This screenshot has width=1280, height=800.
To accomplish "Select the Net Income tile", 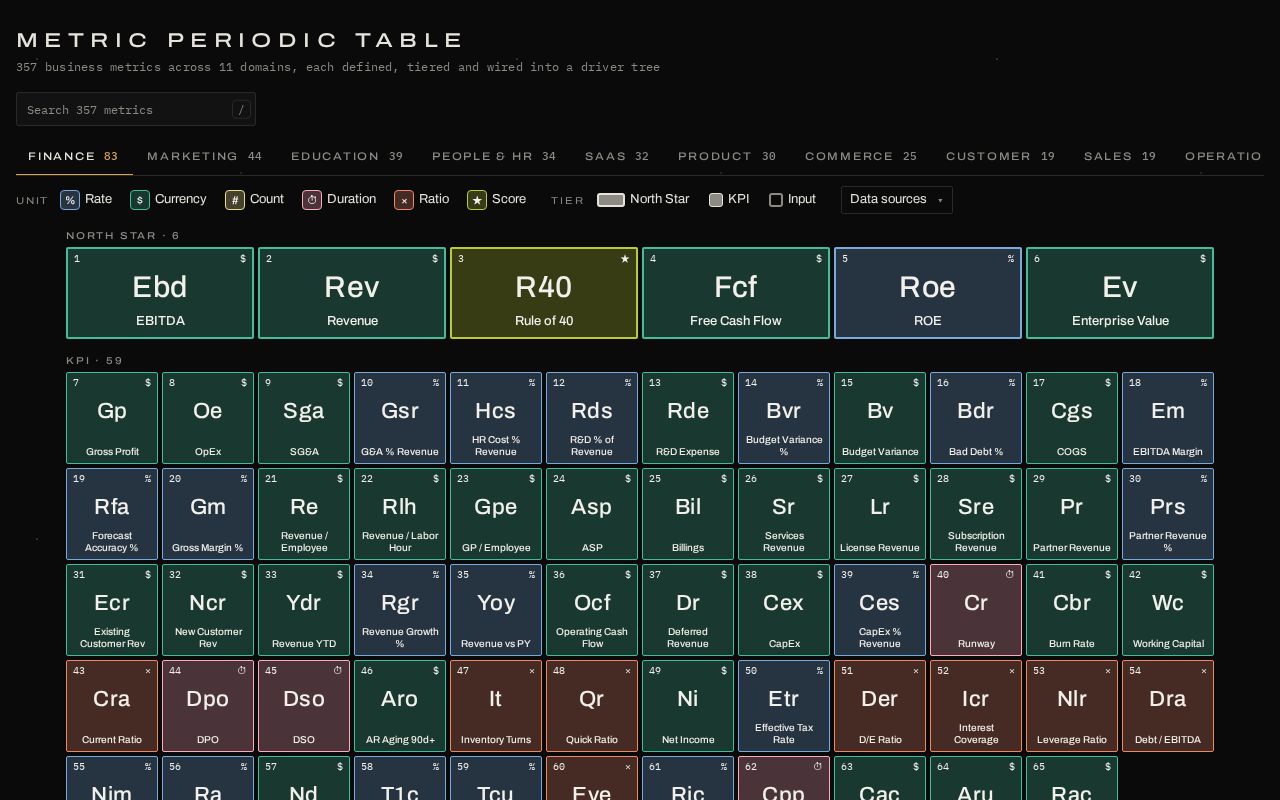I will tap(688, 706).
